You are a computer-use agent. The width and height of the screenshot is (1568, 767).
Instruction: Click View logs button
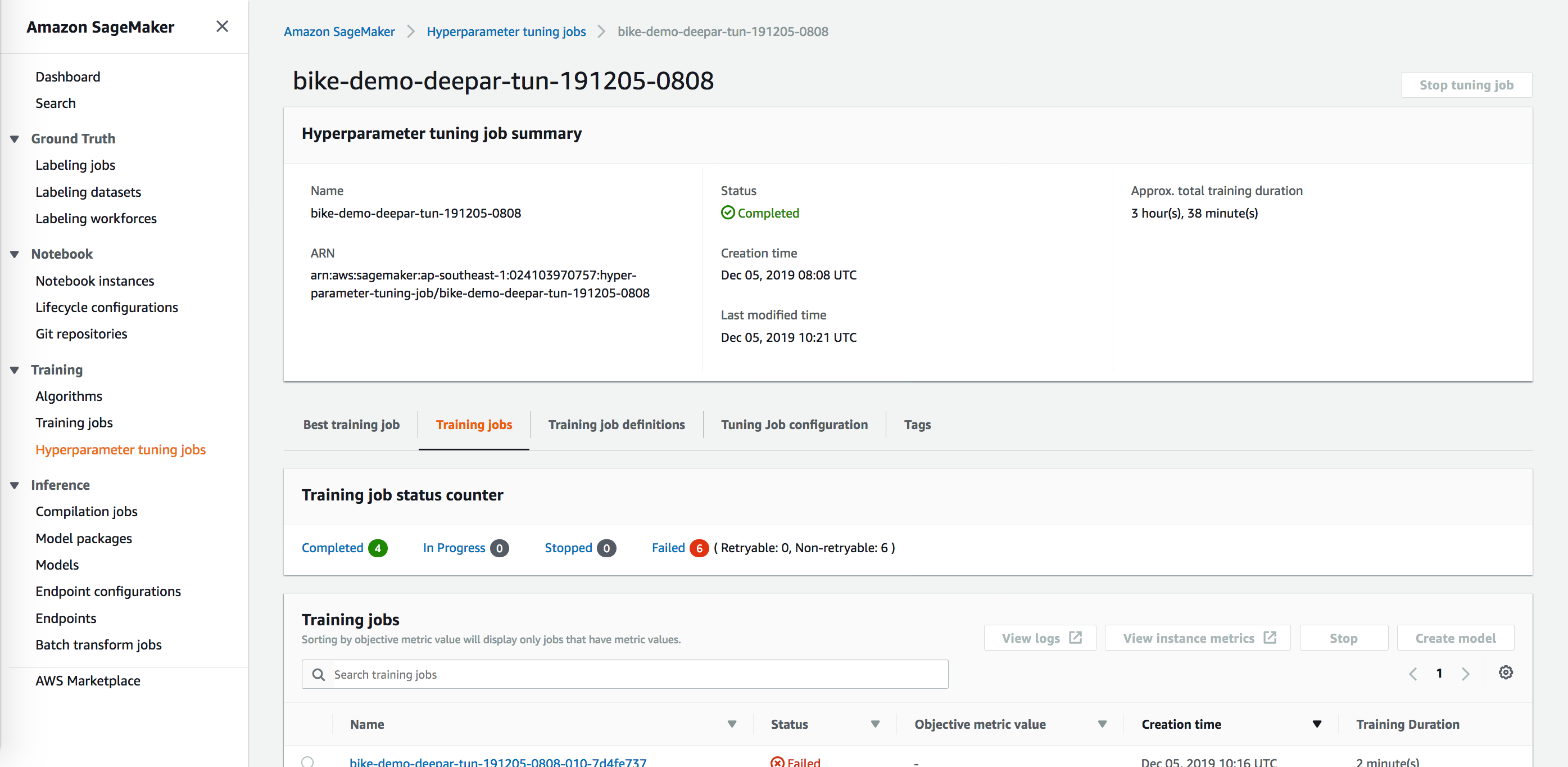pyautogui.click(x=1040, y=638)
